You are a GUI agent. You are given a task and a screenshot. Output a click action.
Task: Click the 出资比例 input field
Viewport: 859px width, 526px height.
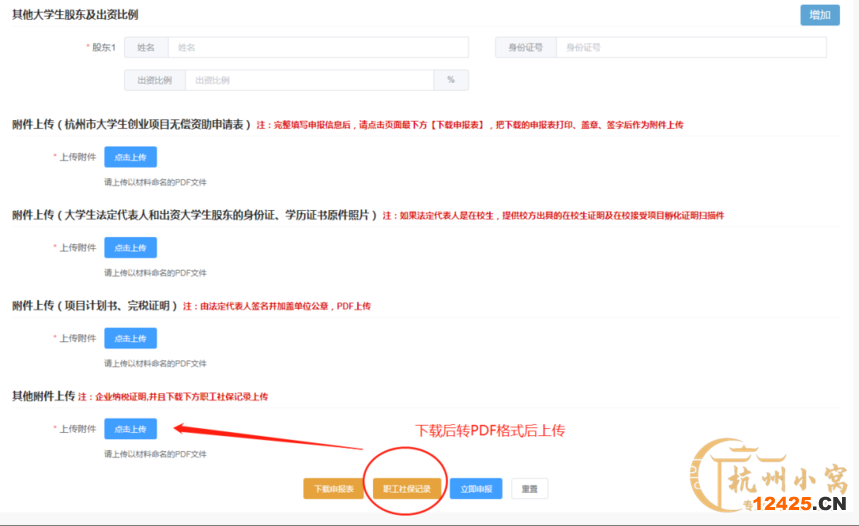pyautogui.click(x=310, y=80)
